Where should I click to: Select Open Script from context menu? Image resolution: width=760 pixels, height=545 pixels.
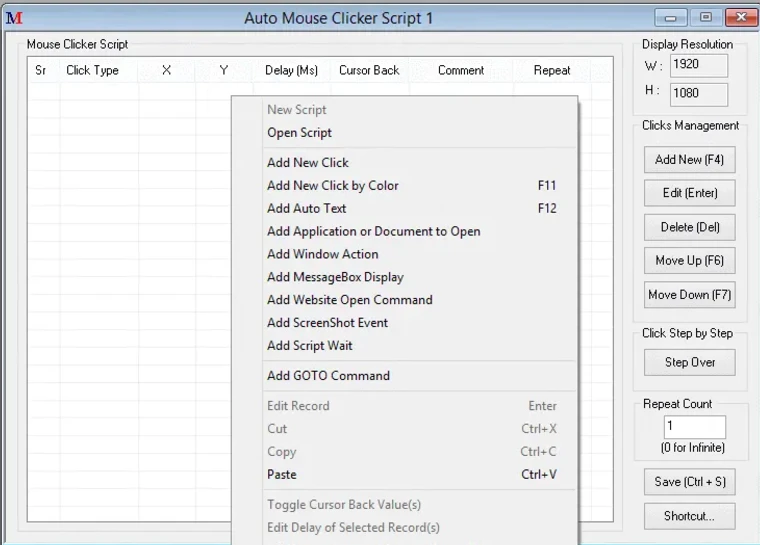point(299,133)
